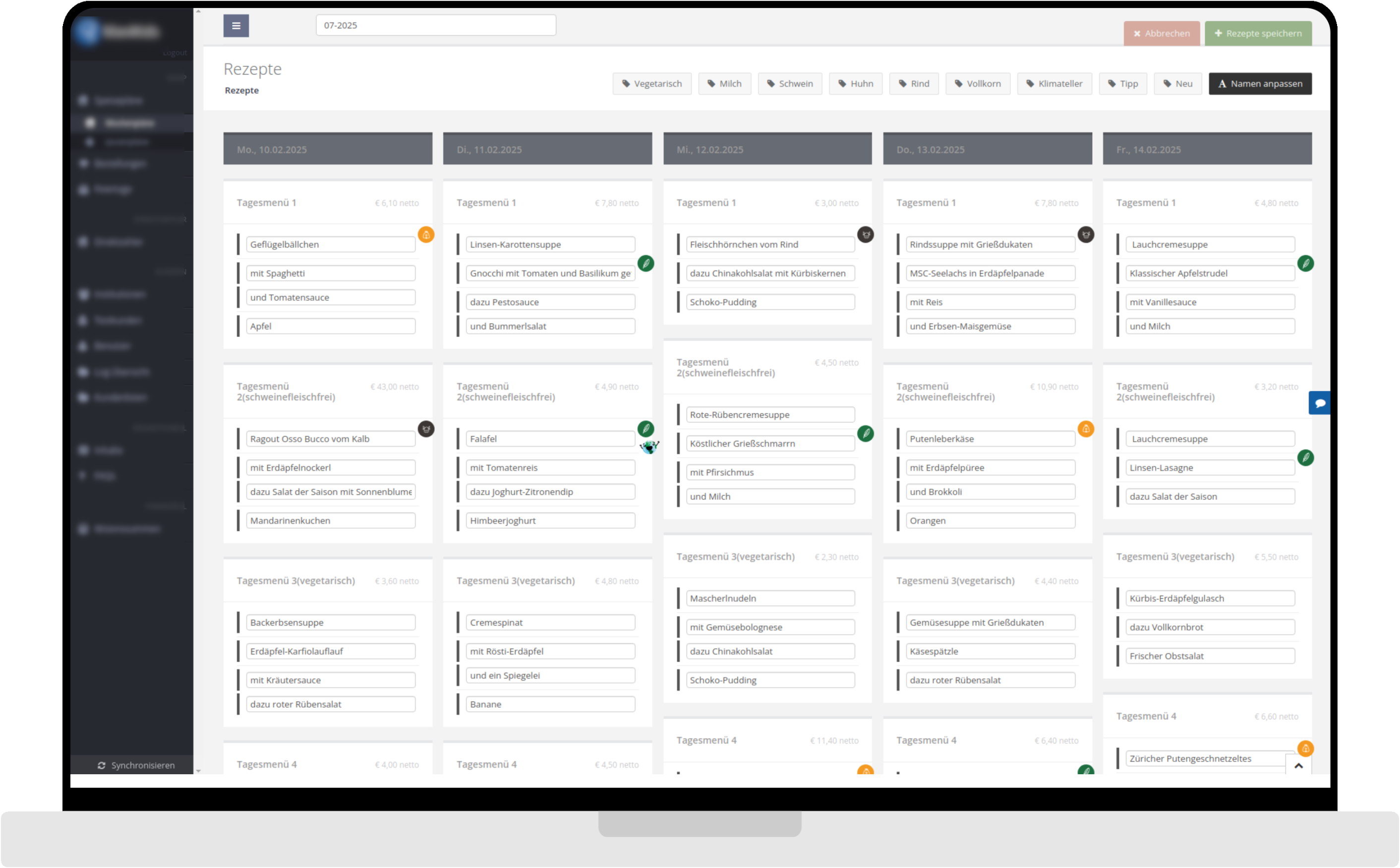Click the cow icon on Fleischhörnchen vom Rind
1400x868 pixels.
point(866,234)
